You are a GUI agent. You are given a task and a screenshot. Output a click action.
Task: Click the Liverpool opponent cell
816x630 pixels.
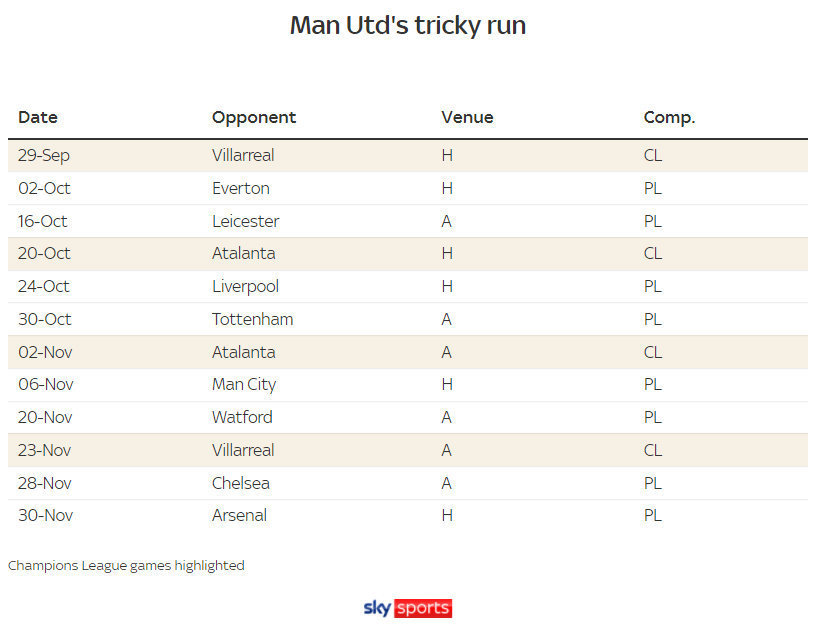[x=246, y=287]
